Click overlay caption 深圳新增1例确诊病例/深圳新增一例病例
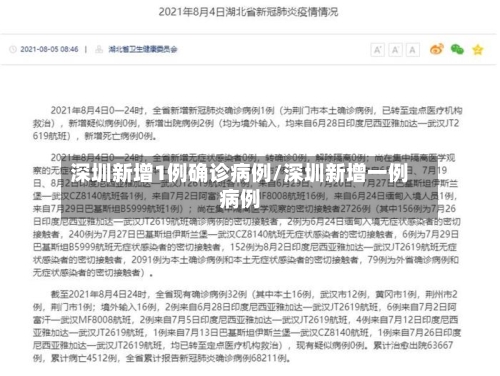The image size is (500, 376). (239, 186)
